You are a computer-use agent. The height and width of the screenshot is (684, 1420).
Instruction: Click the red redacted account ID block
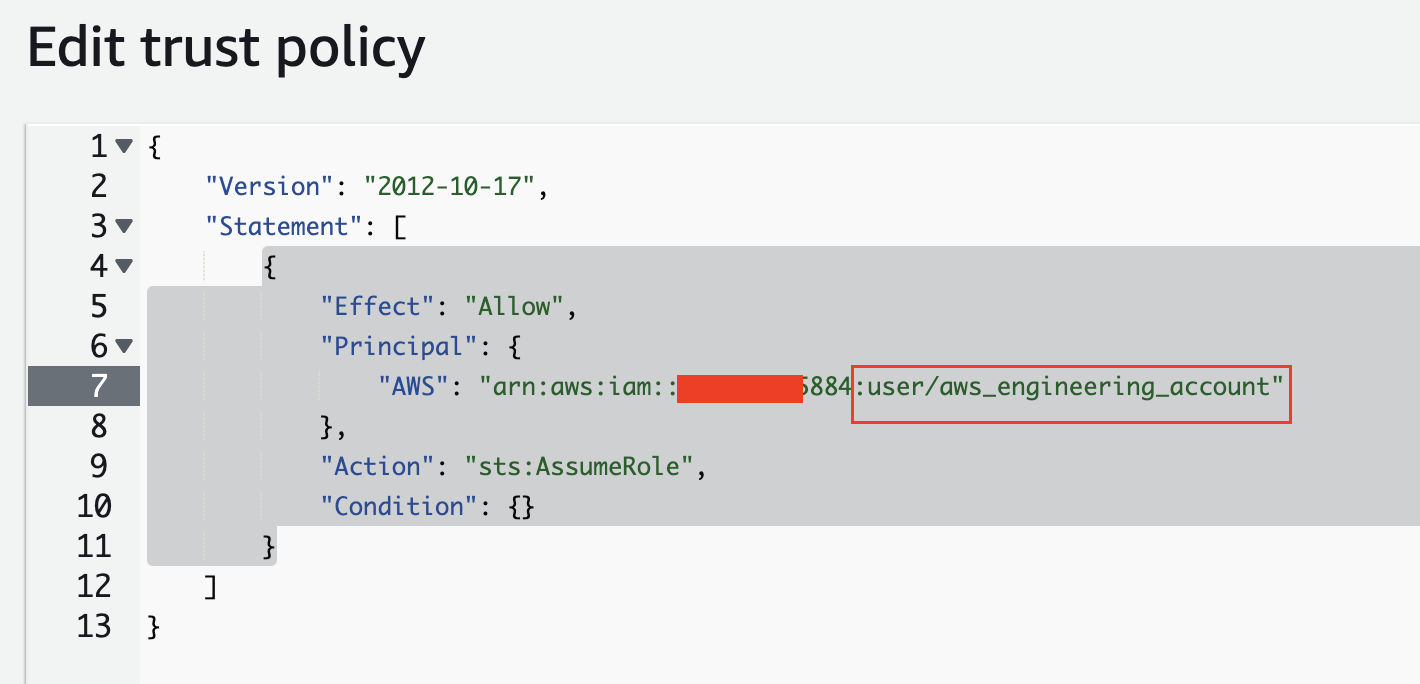tap(739, 386)
